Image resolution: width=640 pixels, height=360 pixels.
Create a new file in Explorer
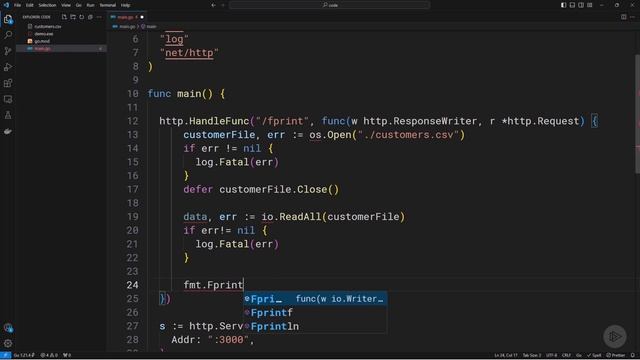tap(64, 17)
